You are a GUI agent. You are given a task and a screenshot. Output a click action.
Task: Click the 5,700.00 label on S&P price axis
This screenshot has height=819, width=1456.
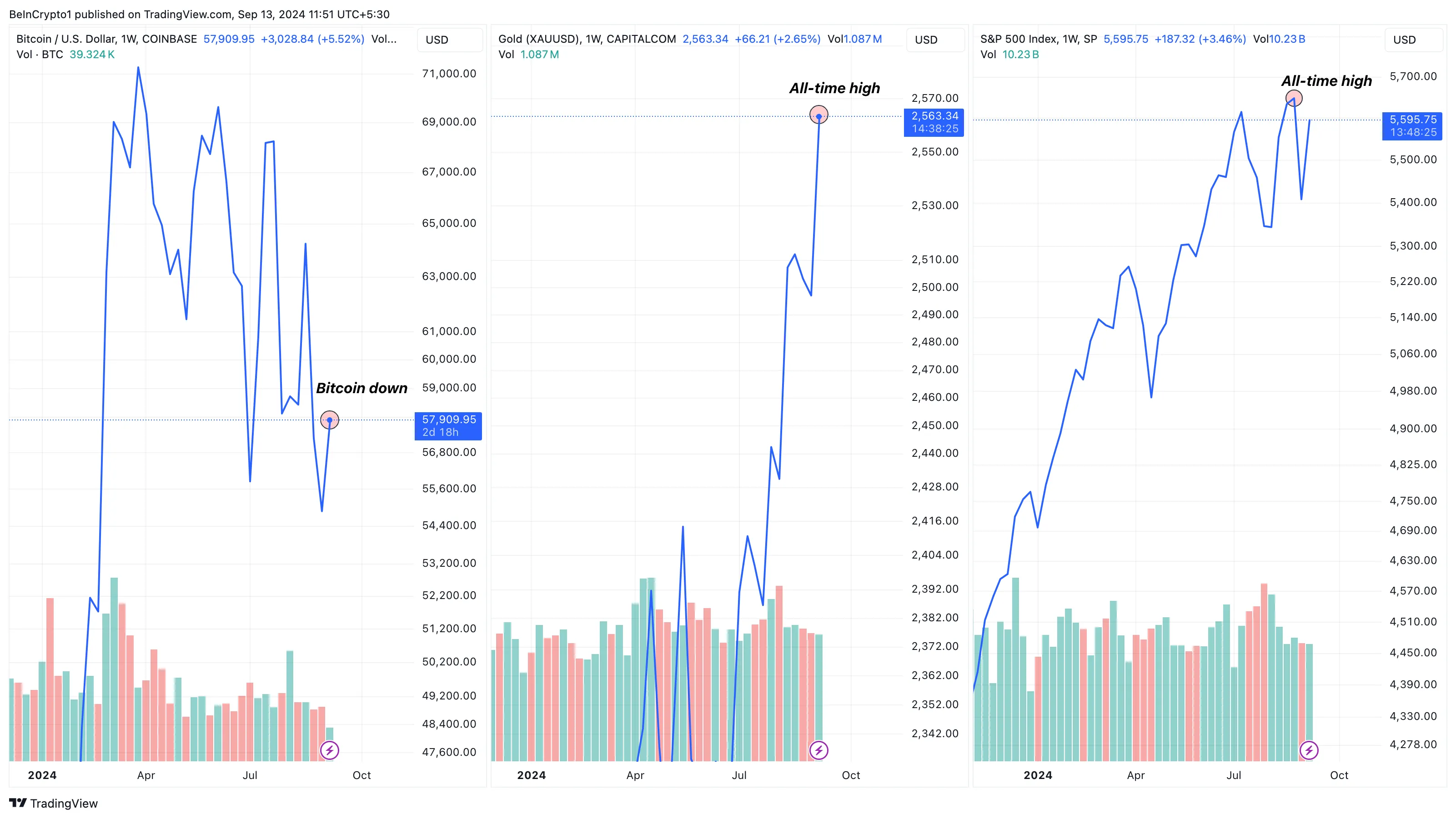pyautogui.click(x=1413, y=76)
